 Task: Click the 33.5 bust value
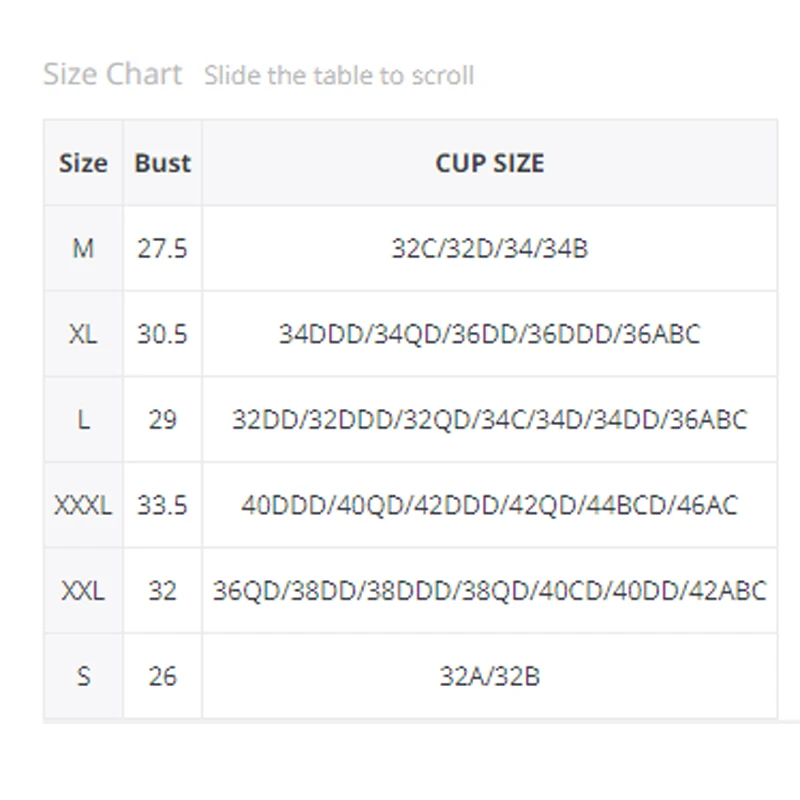(162, 505)
